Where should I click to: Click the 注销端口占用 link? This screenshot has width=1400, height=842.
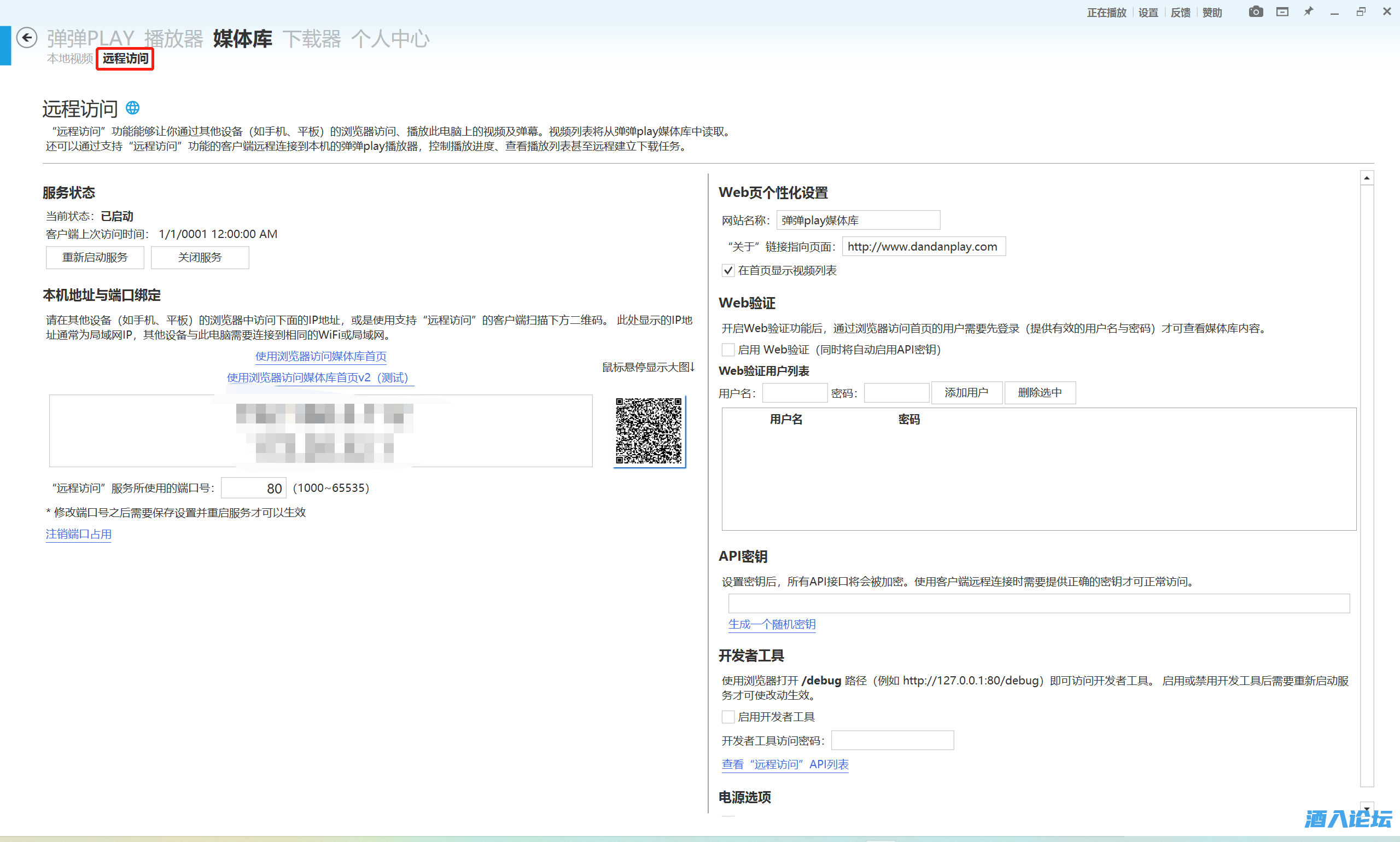point(78,534)
